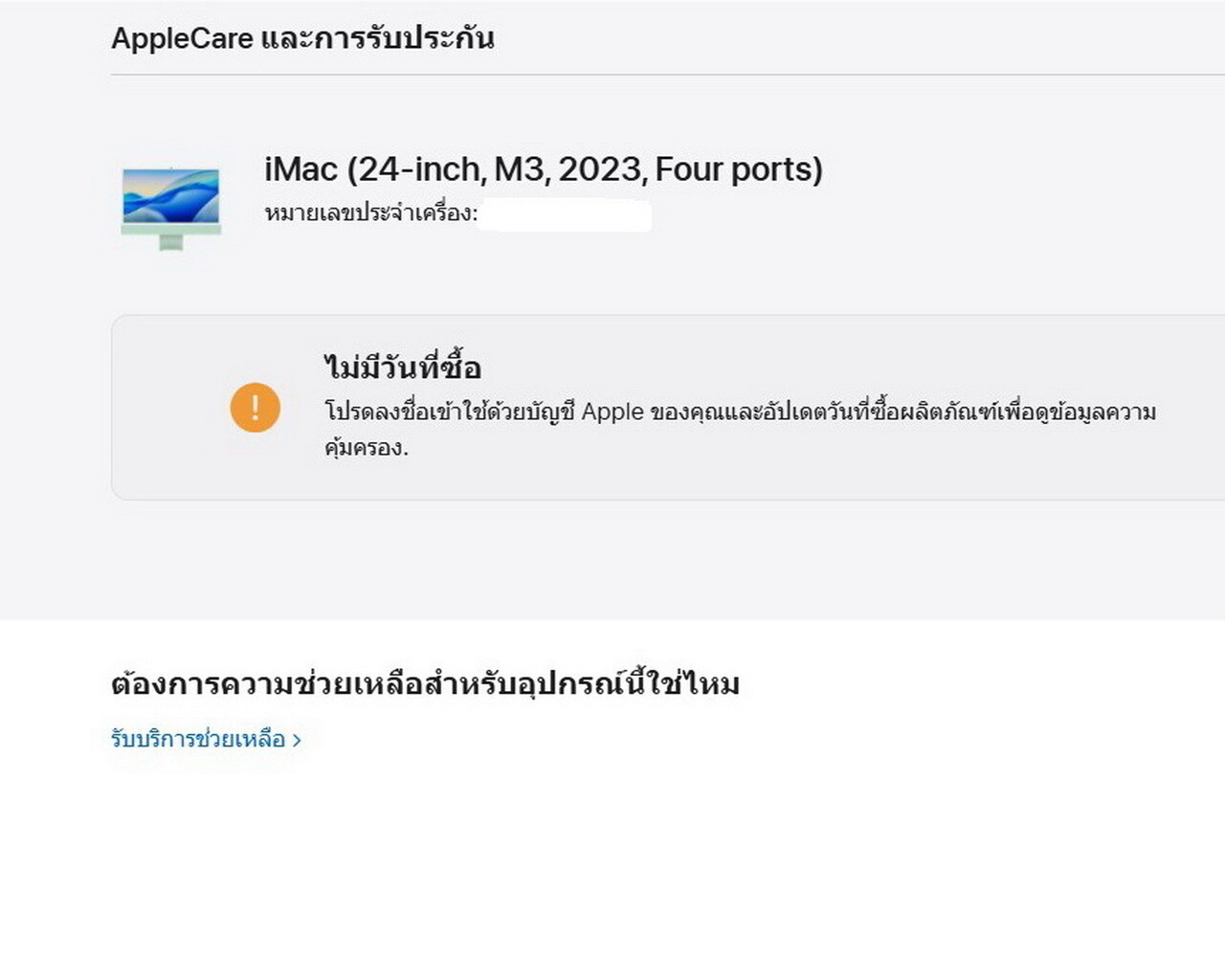Click the 2023 year in the device title
The width and height of the screenshot is (1225, 980).
600,169
